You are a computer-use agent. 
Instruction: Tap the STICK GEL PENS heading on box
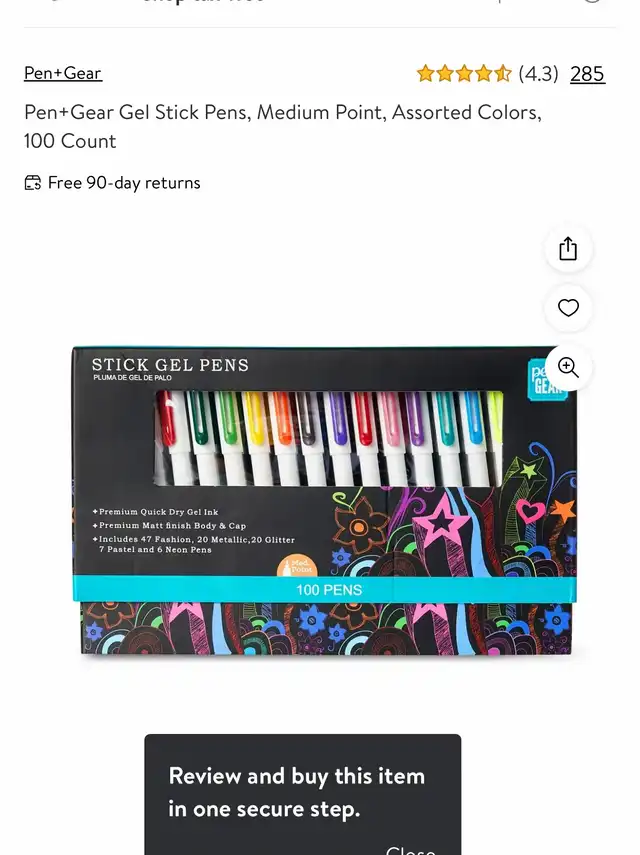[x=170, y=365]
